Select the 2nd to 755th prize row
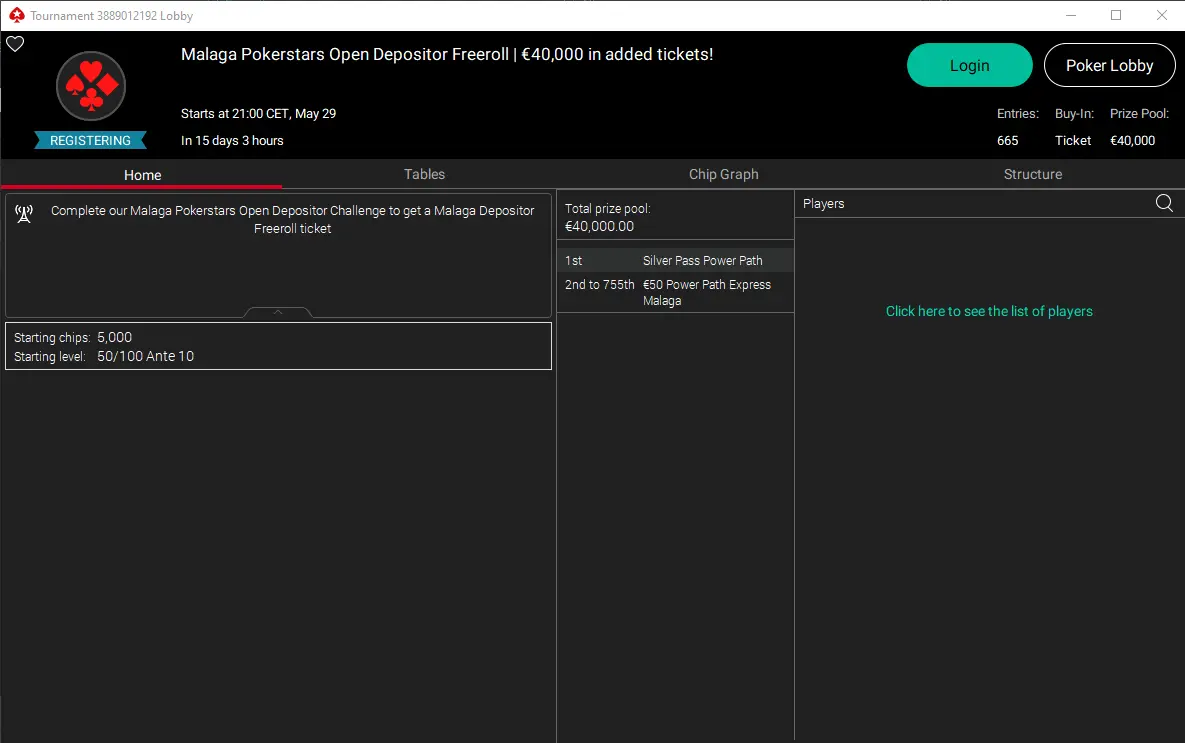 675,292
